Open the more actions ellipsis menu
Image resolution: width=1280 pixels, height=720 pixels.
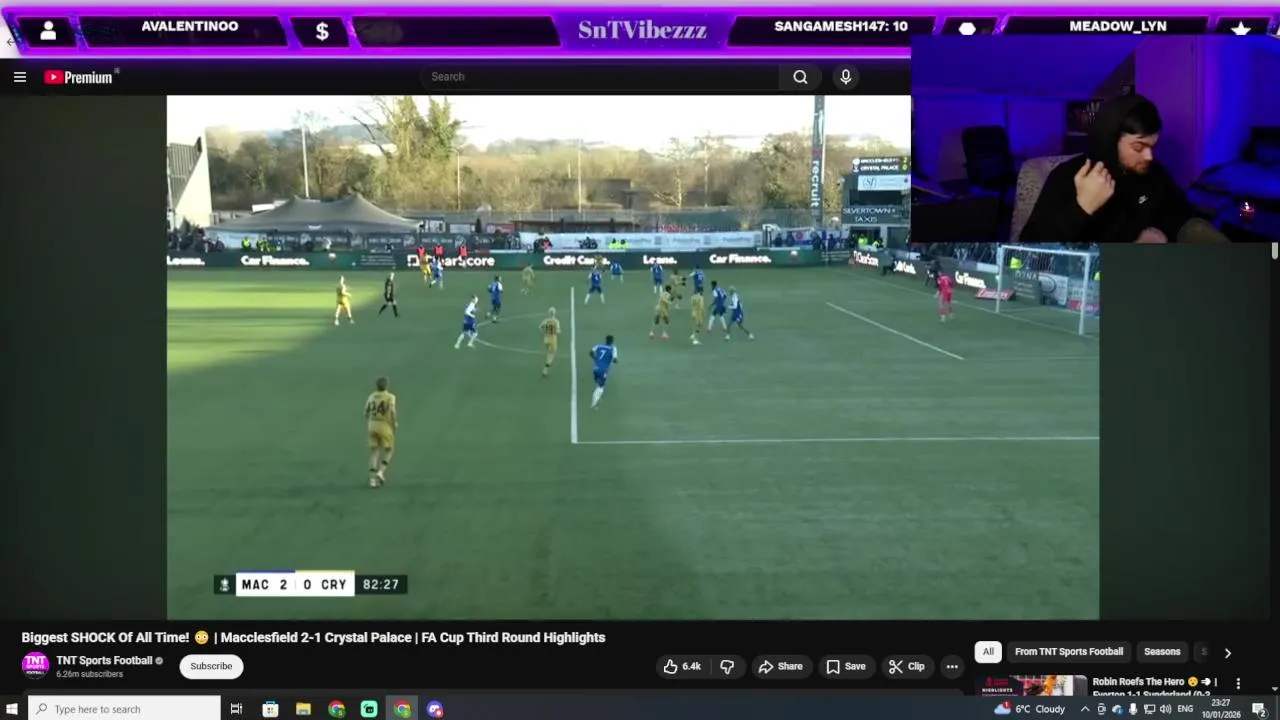pyautogui.click(x=952, y=666)
